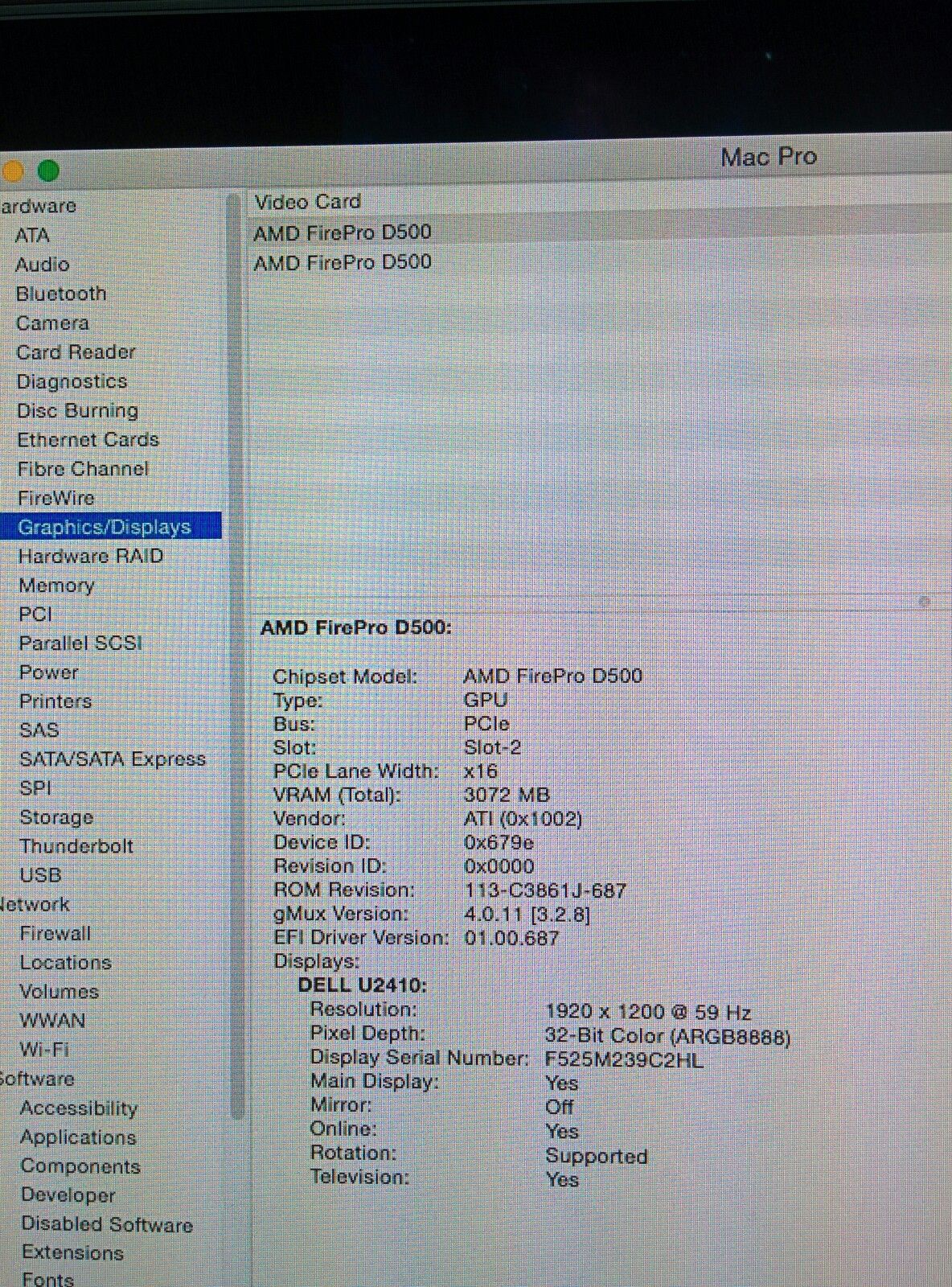The image size is (952, 1287).
Task: Open the Power section
Action: (49, 672)
